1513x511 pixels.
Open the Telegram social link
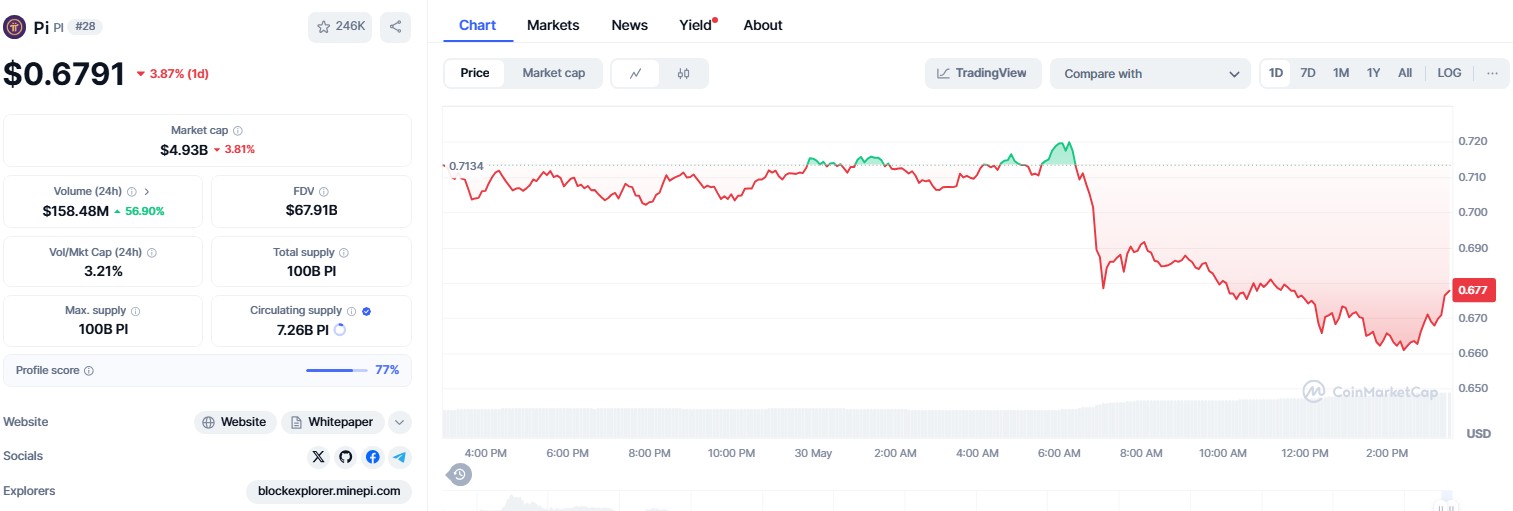pos(399,457)
